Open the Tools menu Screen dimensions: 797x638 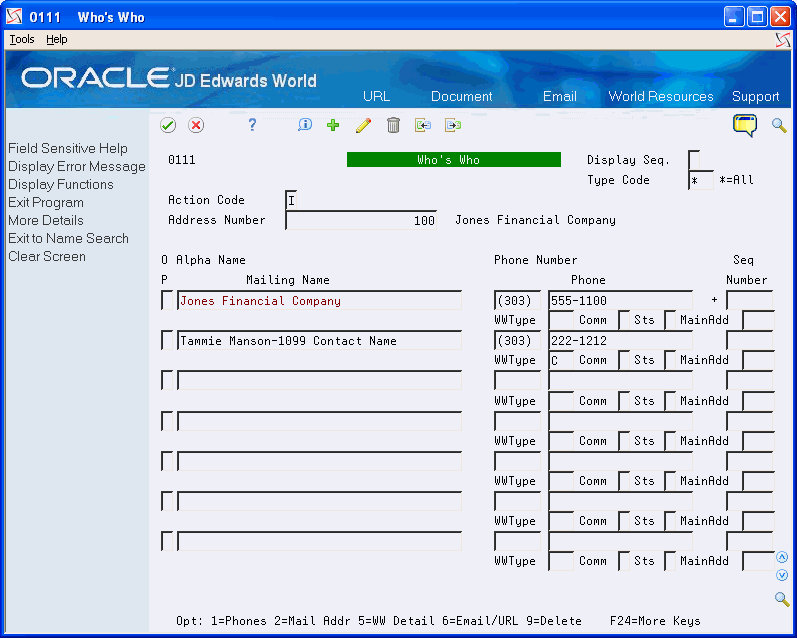point(22,39)
